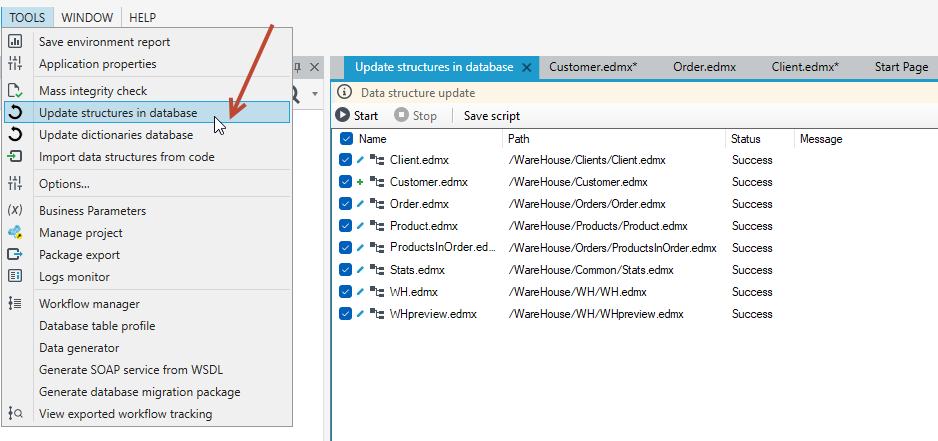The width and height of the screenshot is (938, 441).
Task: Uncheck the Customer.edmx checkbox
Action: 345,182
